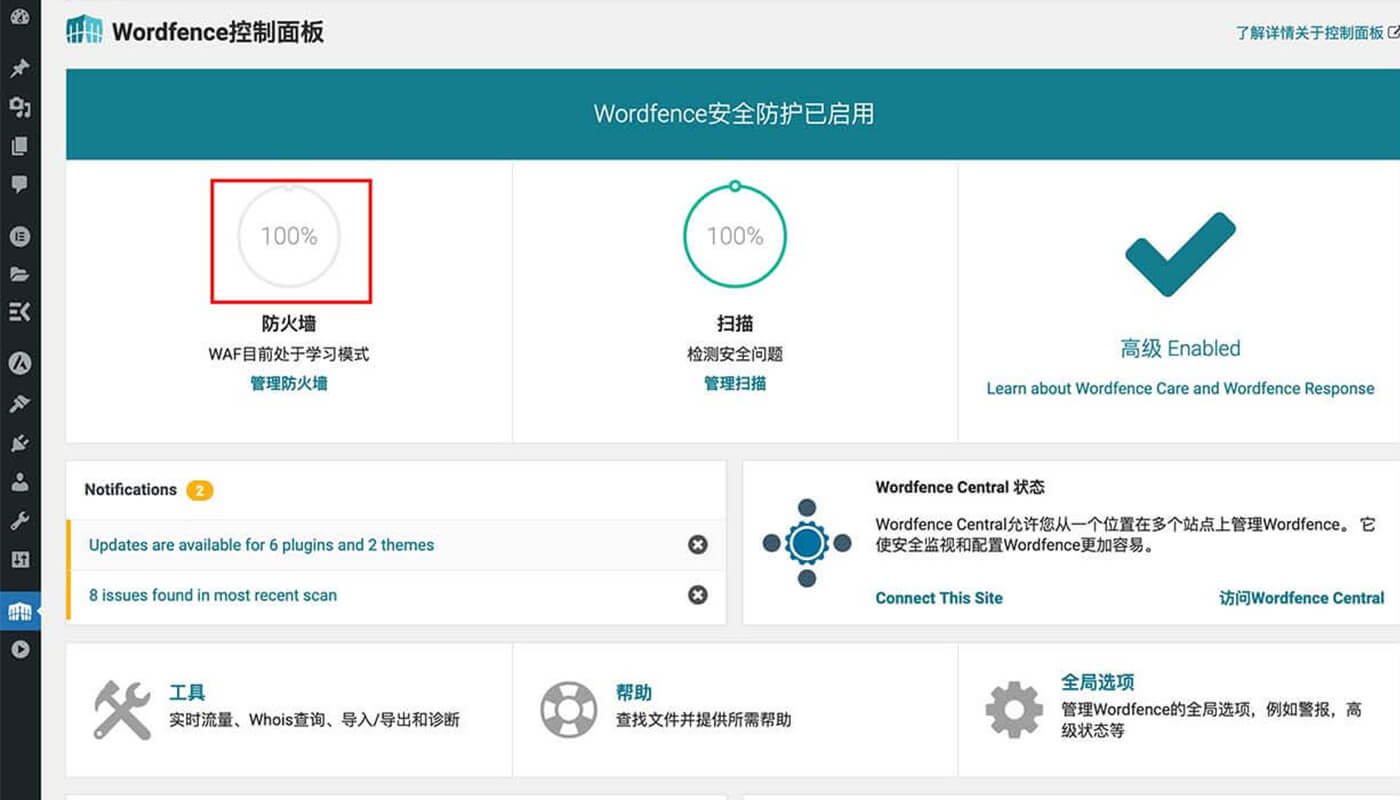Click the Wordfence安全防护已启用 banner

(733, 114)
